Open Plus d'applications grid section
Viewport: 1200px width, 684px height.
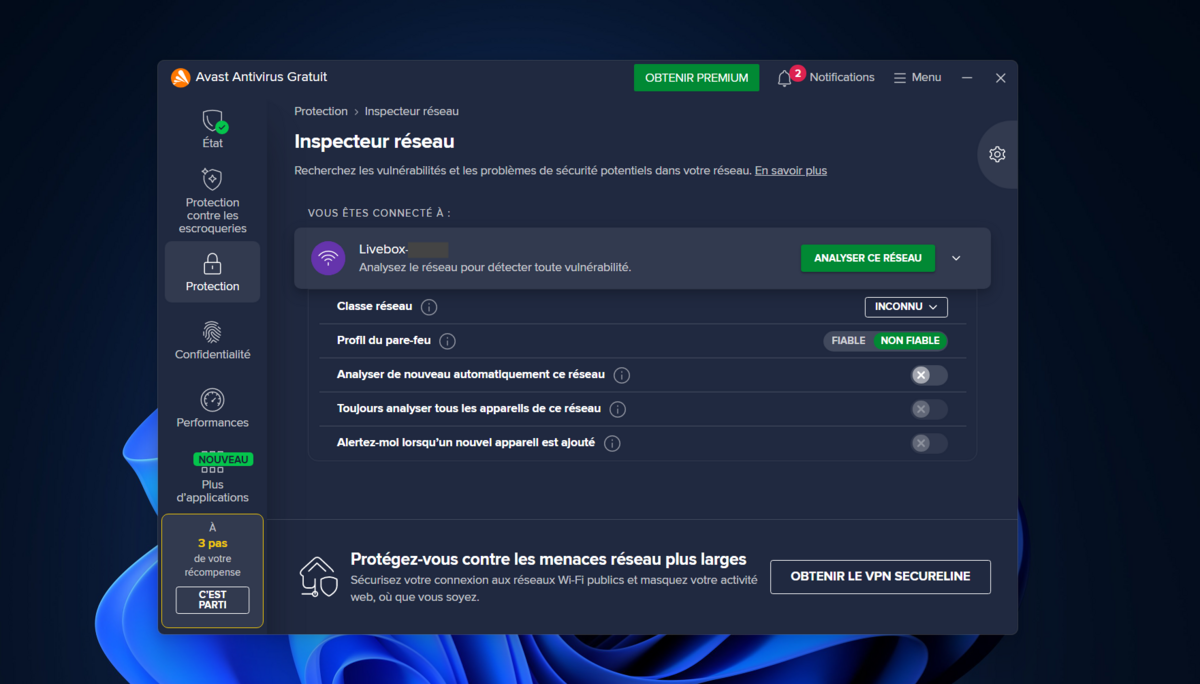click(212, 479)
